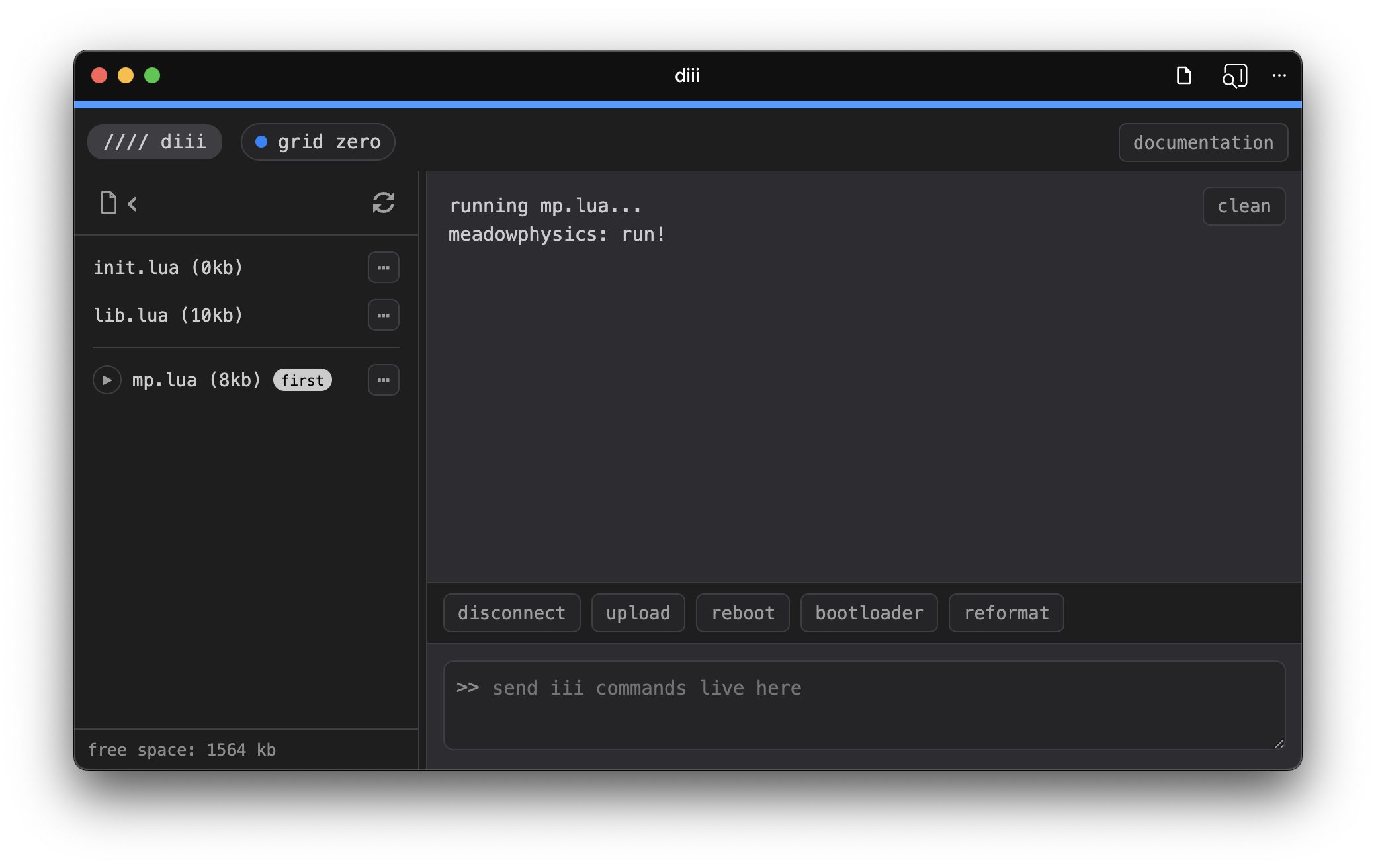
Task: Open the three-dot menu in title bar
Action: 1279,75
